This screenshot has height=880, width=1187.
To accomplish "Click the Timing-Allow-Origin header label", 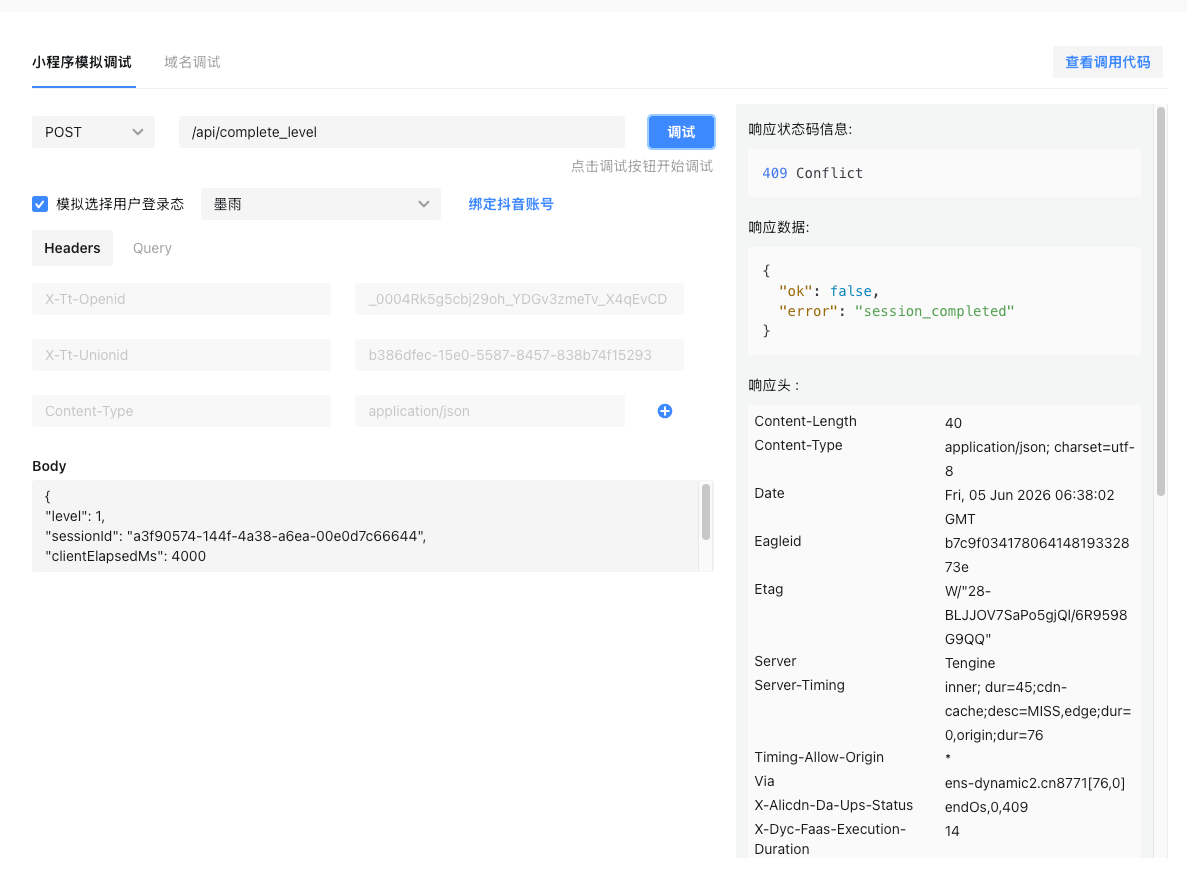I will click(819, 757).
